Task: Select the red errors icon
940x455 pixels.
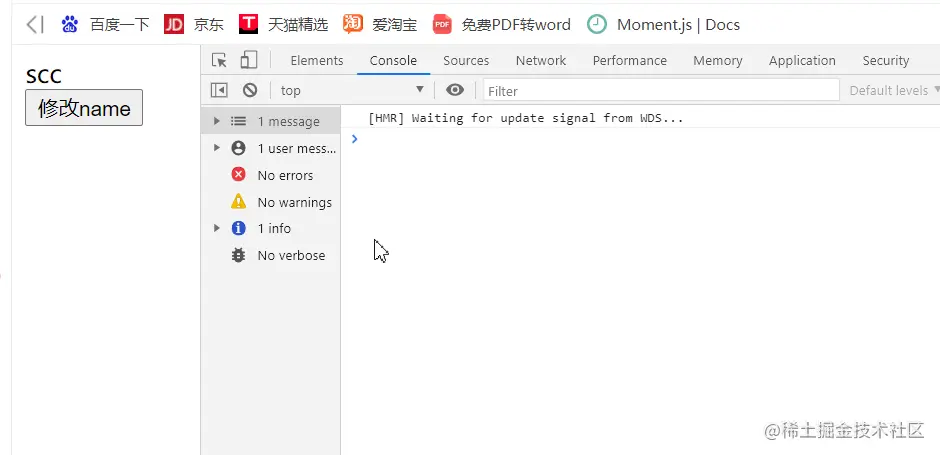Action: [x=239, y=174]
